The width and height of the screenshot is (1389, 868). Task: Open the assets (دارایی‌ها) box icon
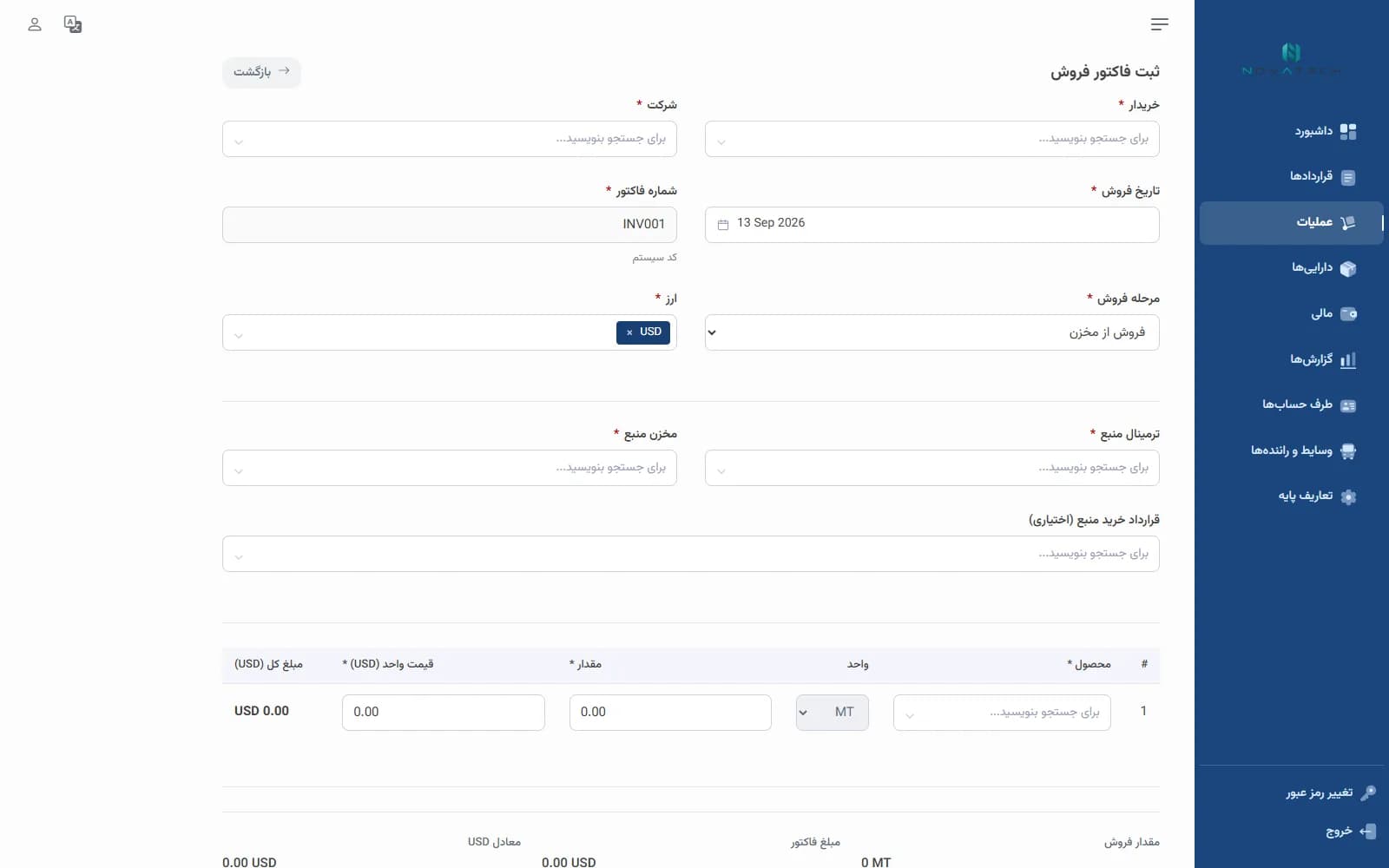[1348, 269]
